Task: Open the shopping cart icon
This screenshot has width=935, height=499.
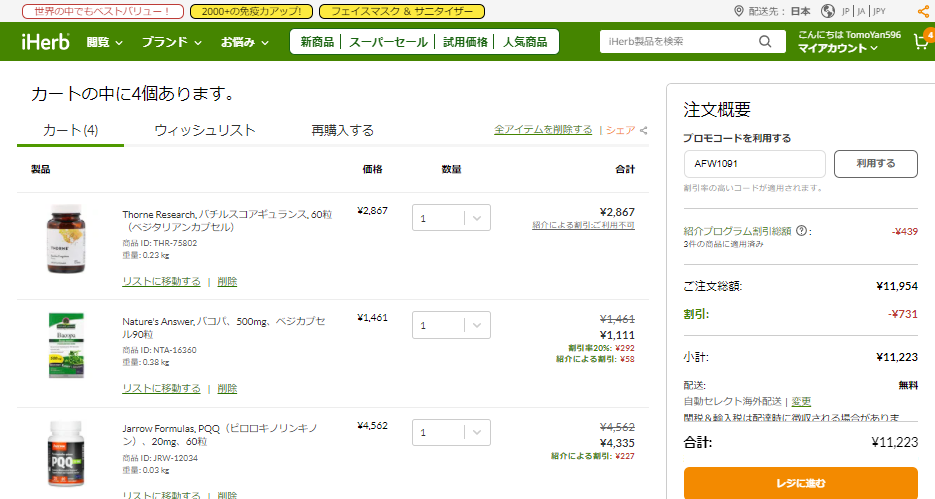Action: pyautogui.click(x=920, y=41)
